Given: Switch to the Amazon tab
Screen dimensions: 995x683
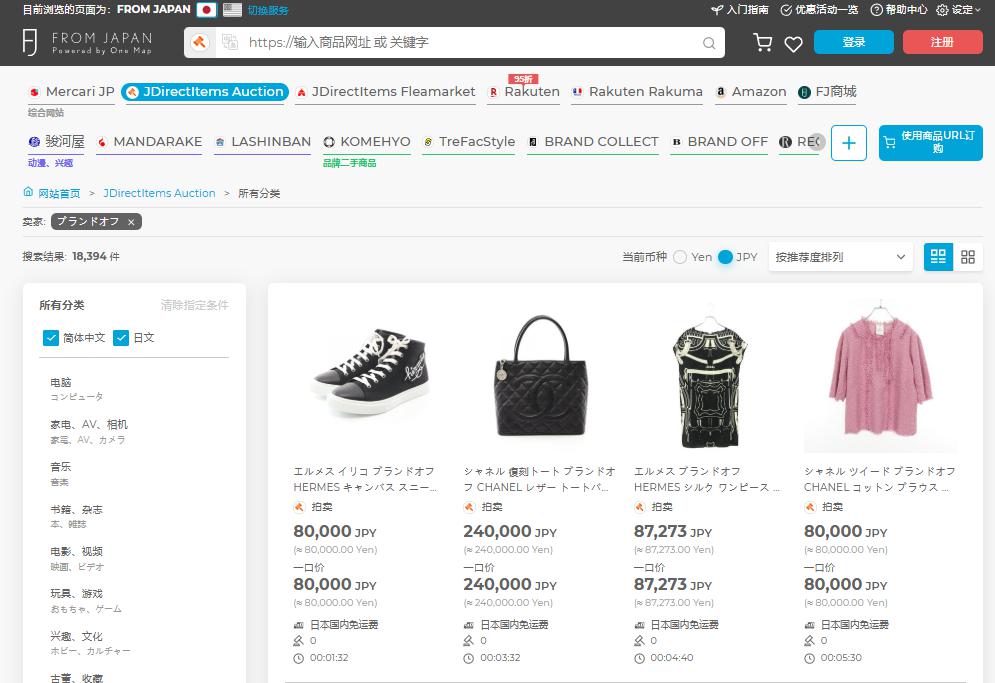Looking at the screenshot, I should point(751,92).
